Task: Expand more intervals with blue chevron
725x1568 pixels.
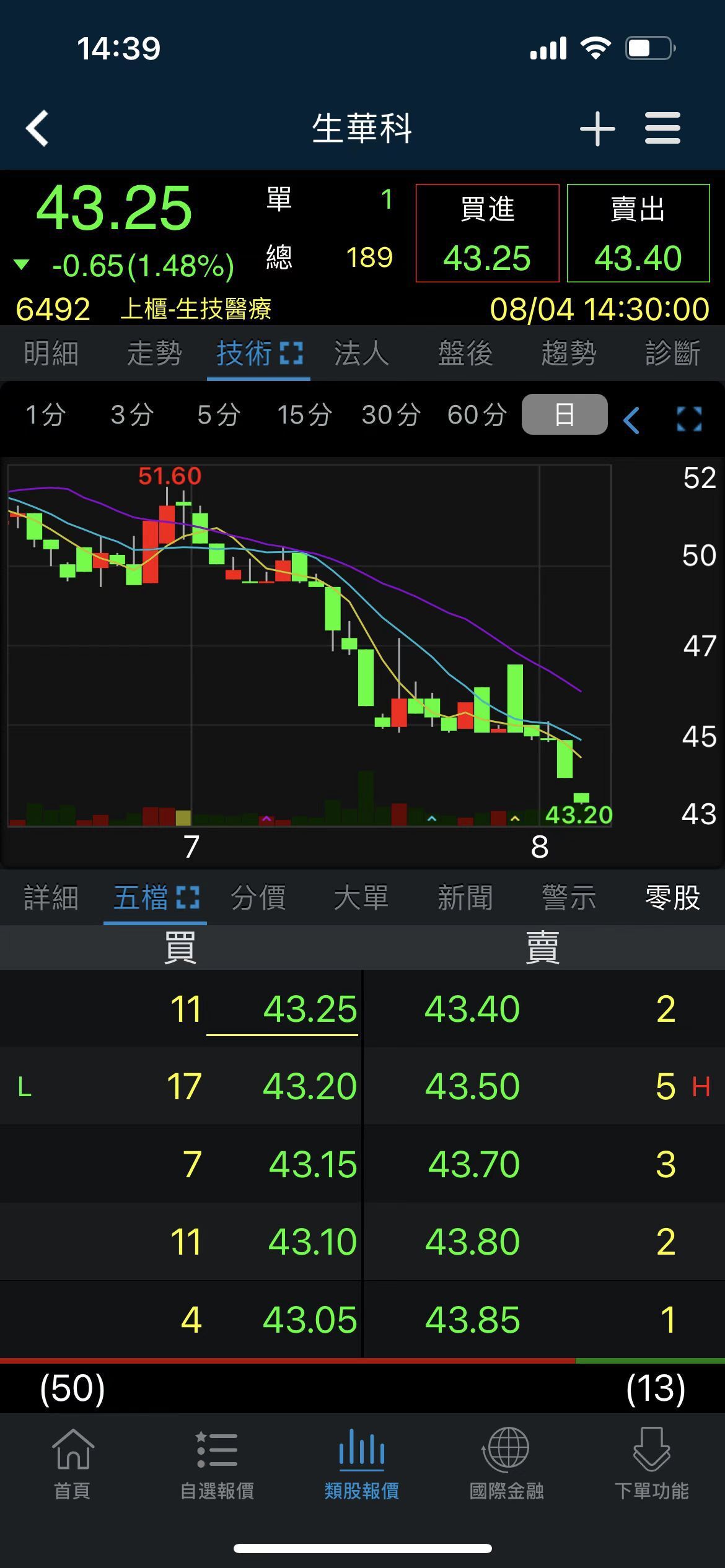Action: (631, 421)
